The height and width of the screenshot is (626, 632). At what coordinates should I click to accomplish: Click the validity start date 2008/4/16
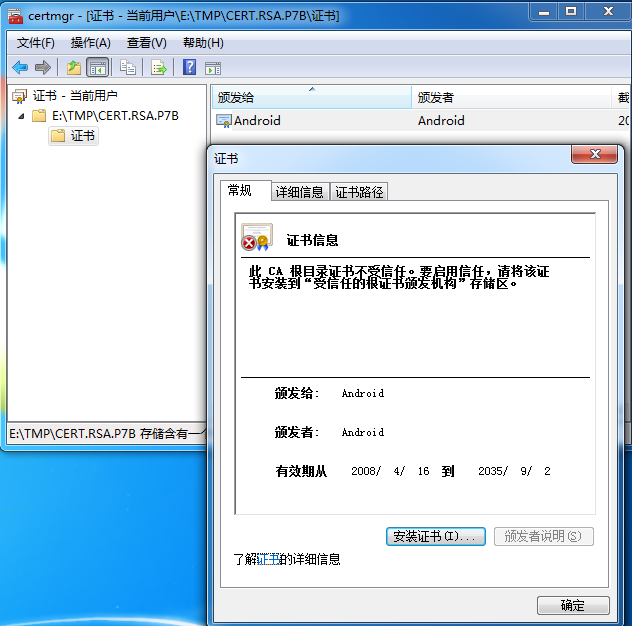390,471
